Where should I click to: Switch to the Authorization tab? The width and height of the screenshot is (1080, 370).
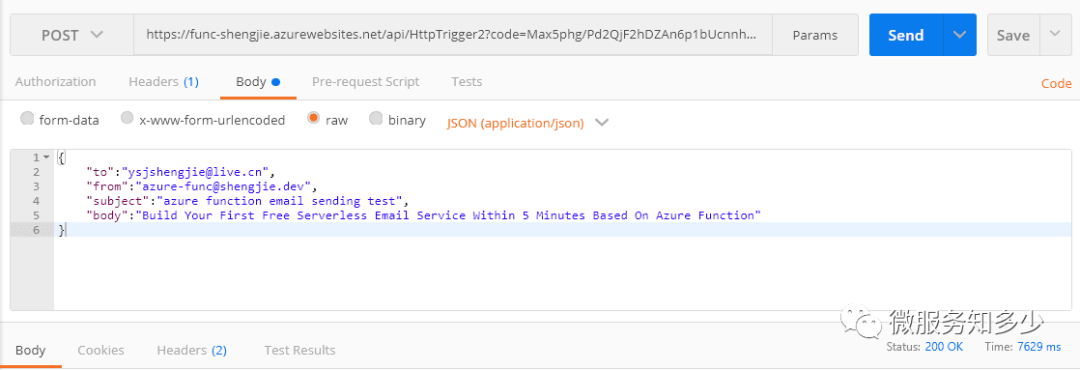point(56,81)
